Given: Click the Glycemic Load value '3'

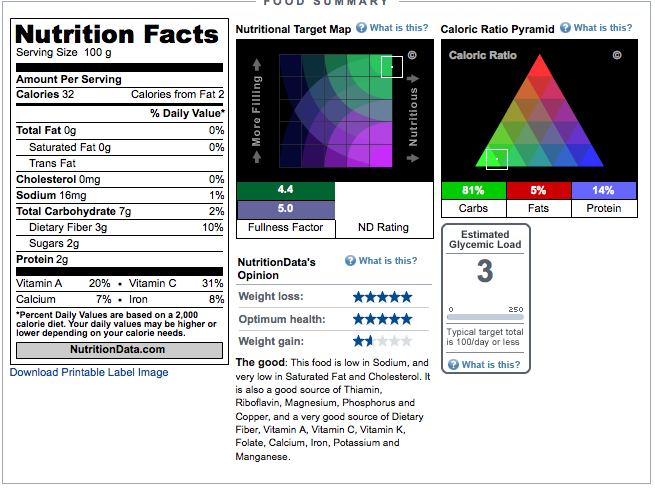Looking at the screenshot, I should tap(485, 271).
